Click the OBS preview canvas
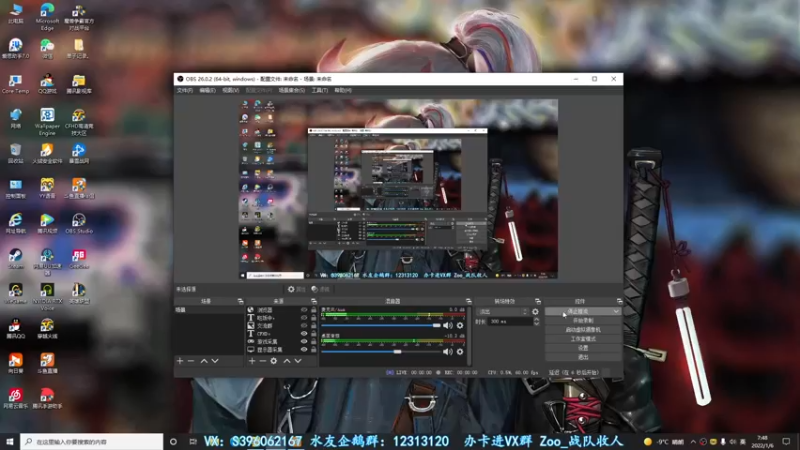Screen dimensions: 800x450 [x=398, y=189]
